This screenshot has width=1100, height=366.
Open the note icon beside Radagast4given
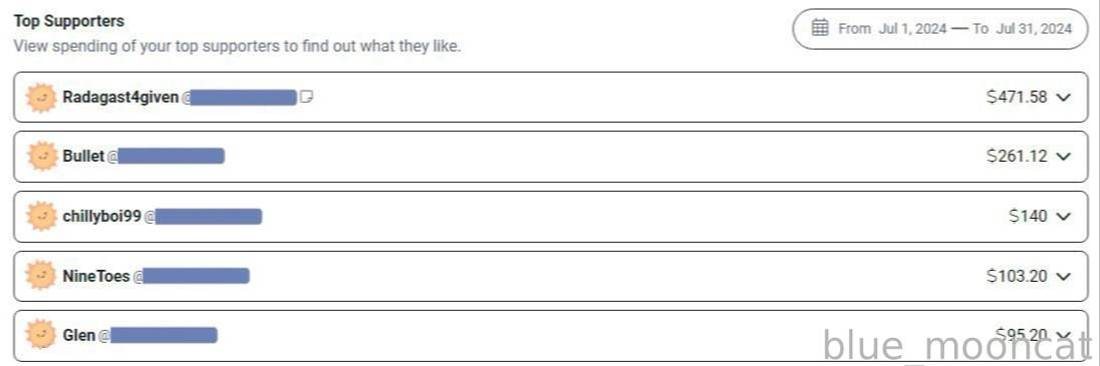(306, 97)
